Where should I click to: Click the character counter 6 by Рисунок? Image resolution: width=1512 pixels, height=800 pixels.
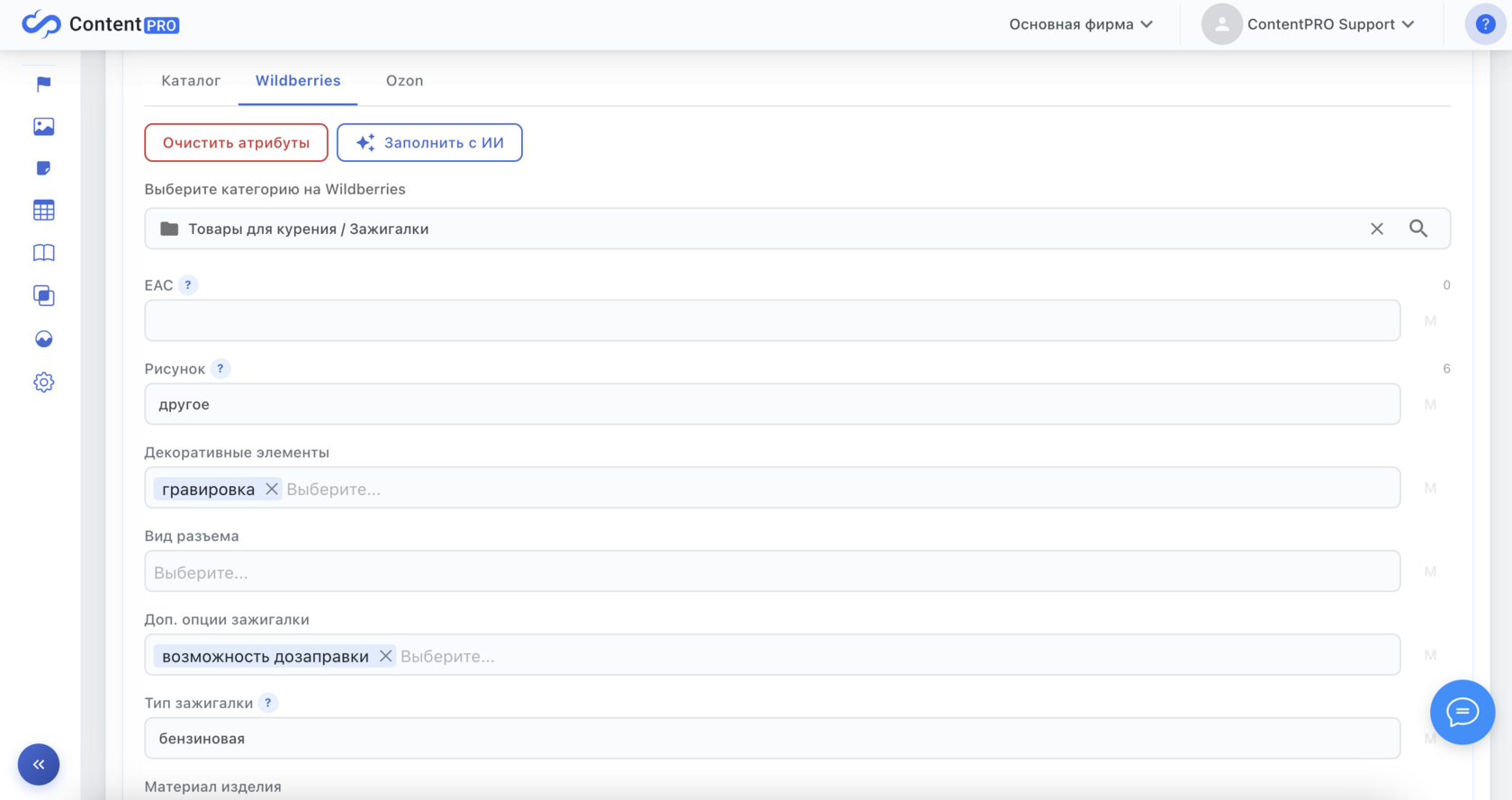pyautogui.click(x=1446, y=369)
